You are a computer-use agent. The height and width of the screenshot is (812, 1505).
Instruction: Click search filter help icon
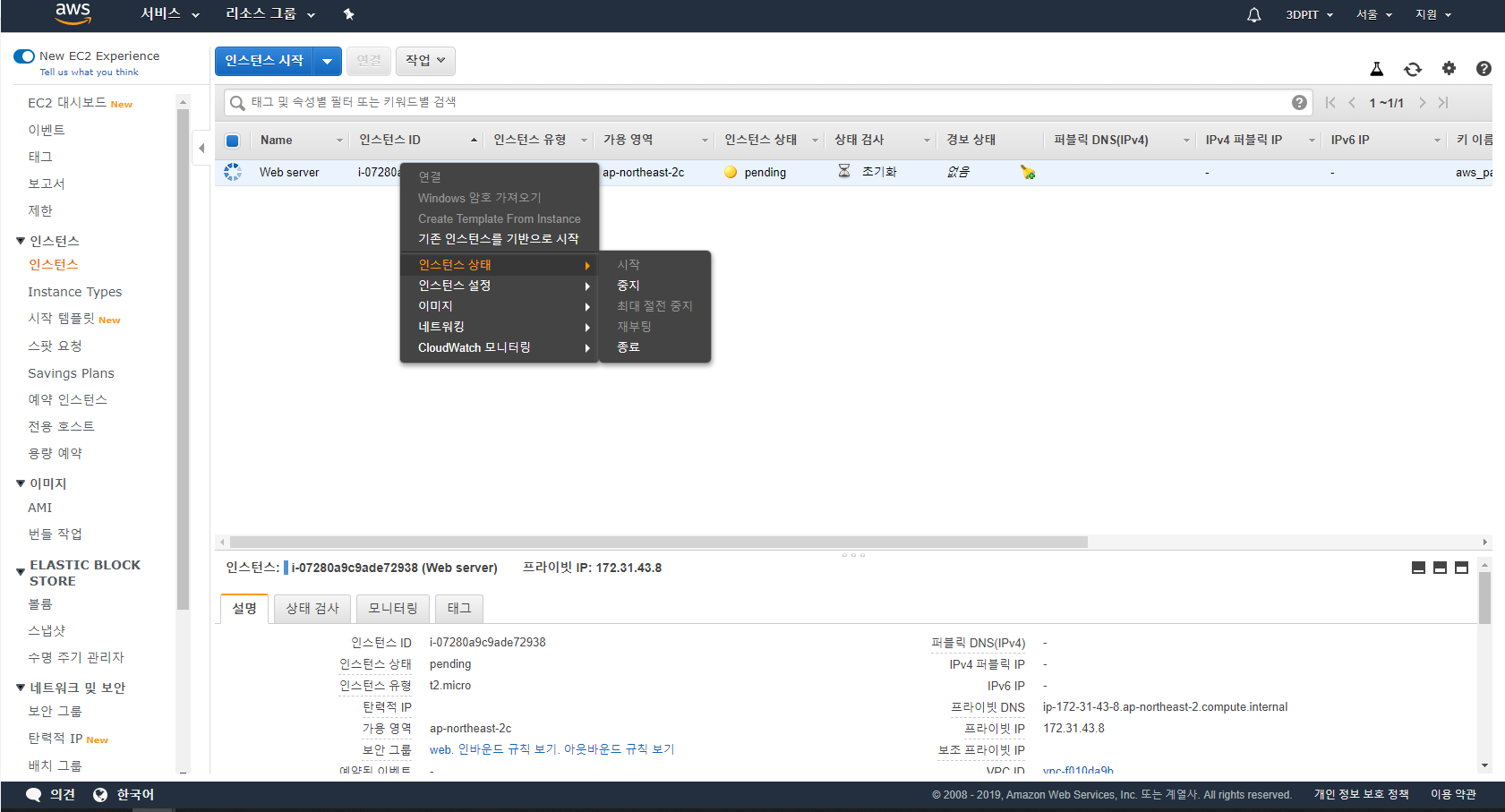[1299, 103]
